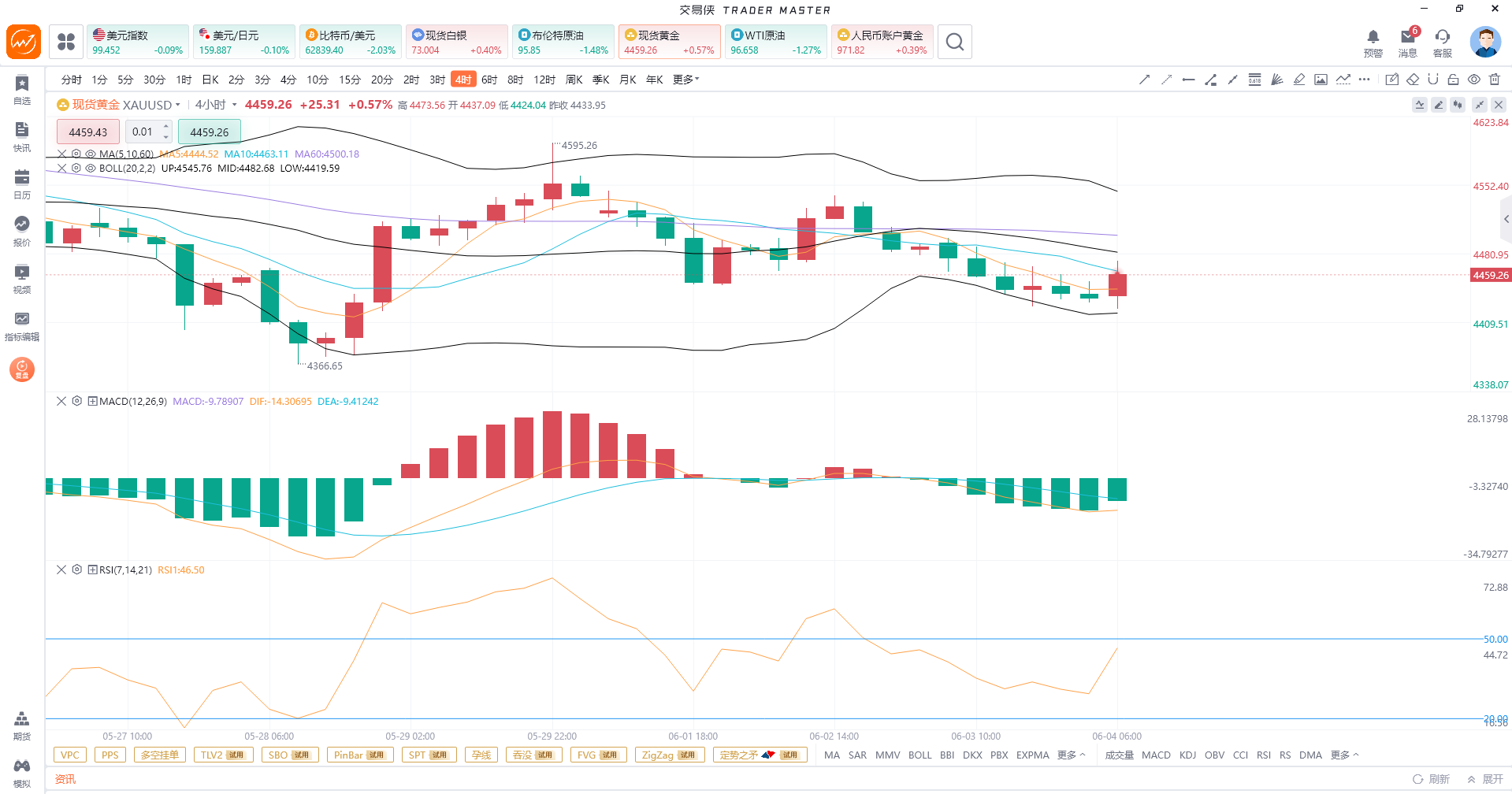Click the ZigZag indicator button
This screenshot has height=794, width=1512.
tap(670, 755)
